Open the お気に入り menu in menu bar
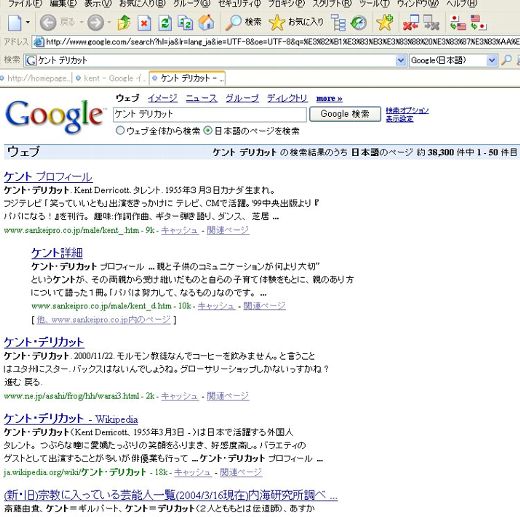Screen dimensions: 520x517 pyautogui.click(x=142, y=4)
